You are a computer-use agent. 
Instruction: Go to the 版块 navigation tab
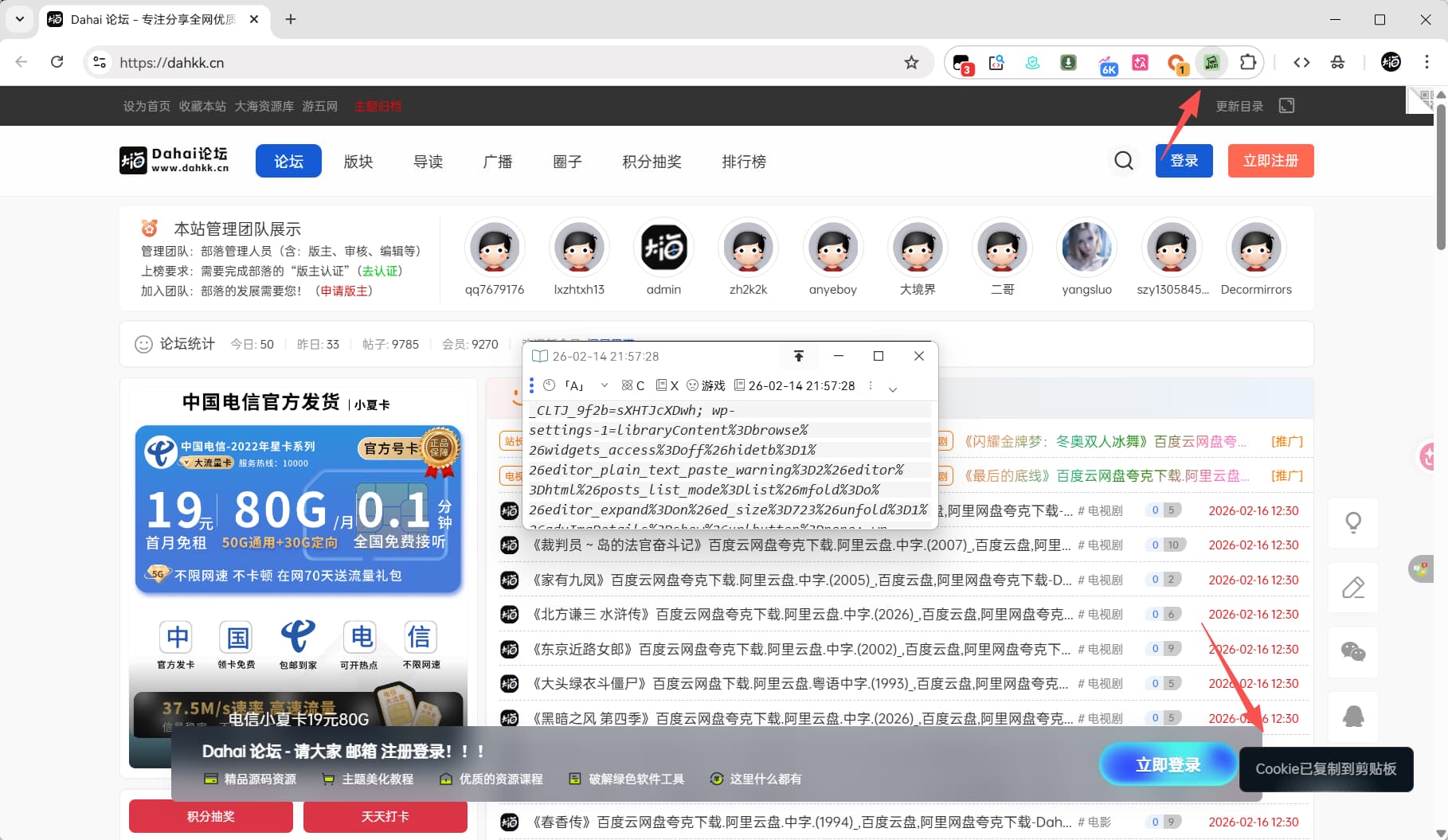coord(358,161)
